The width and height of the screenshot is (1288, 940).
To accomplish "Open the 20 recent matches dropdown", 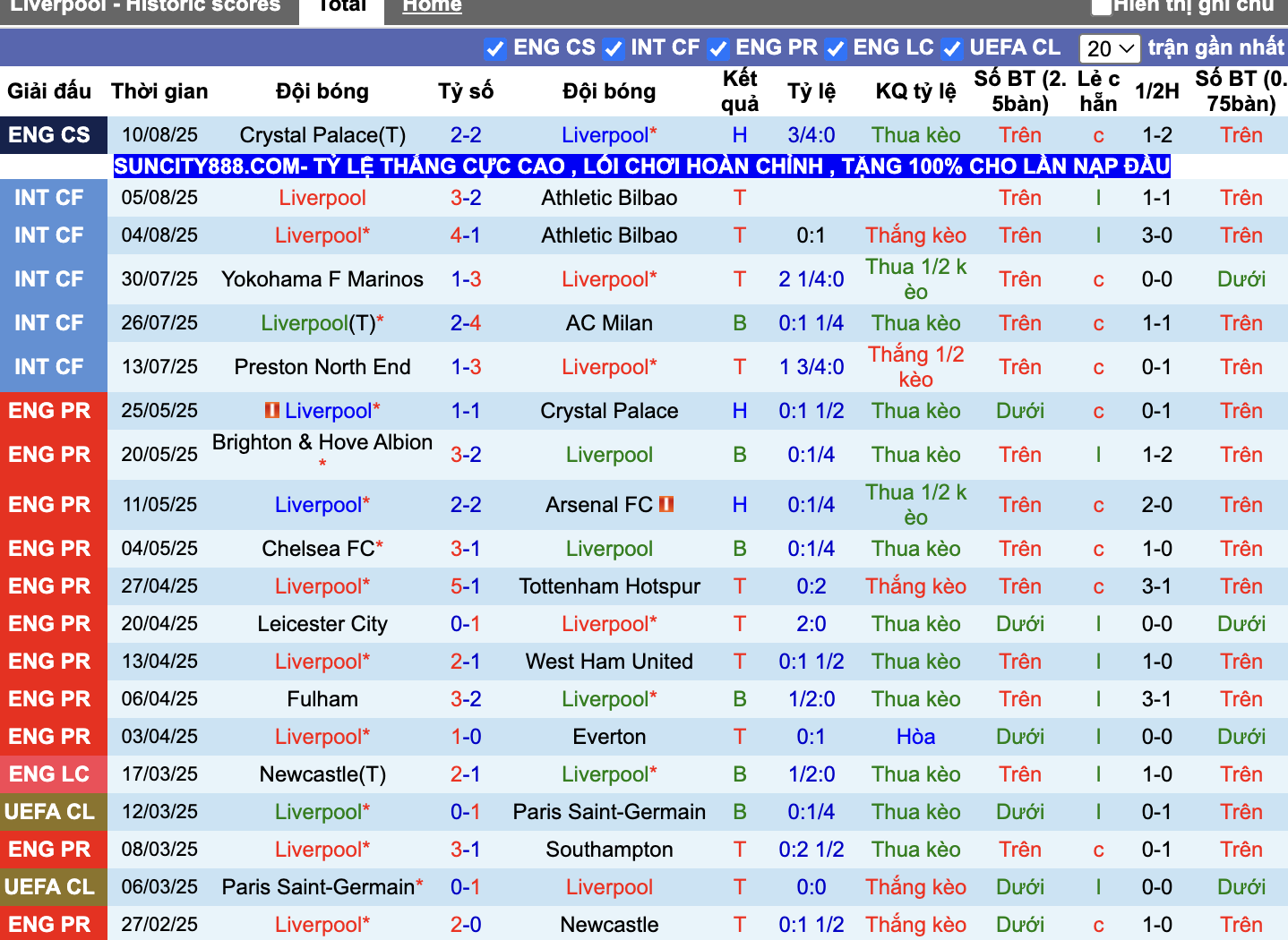I will point(1110,48).
